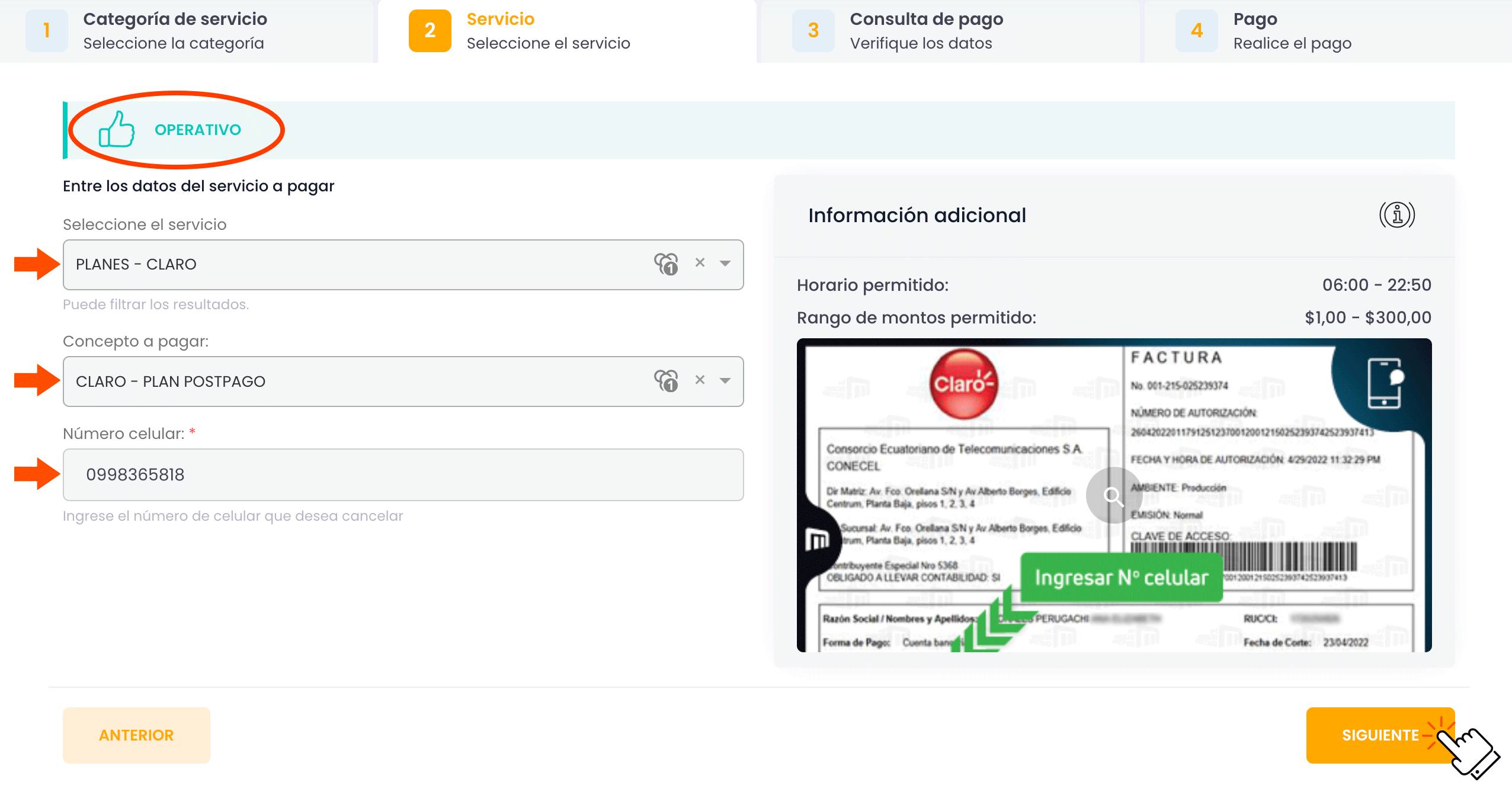
Task: Click the step number 4 badge
Action: pos(1197,31)
